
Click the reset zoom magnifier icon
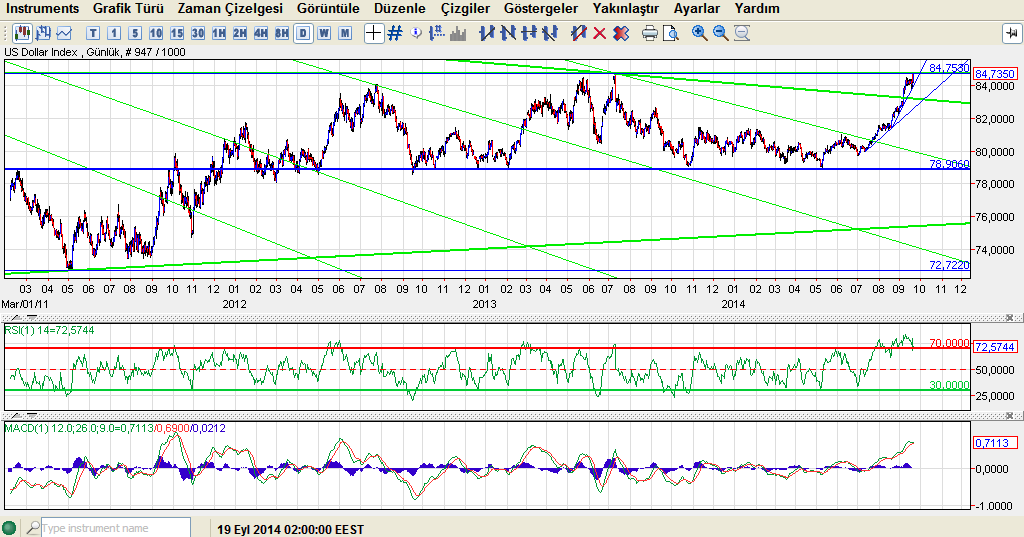742,33
